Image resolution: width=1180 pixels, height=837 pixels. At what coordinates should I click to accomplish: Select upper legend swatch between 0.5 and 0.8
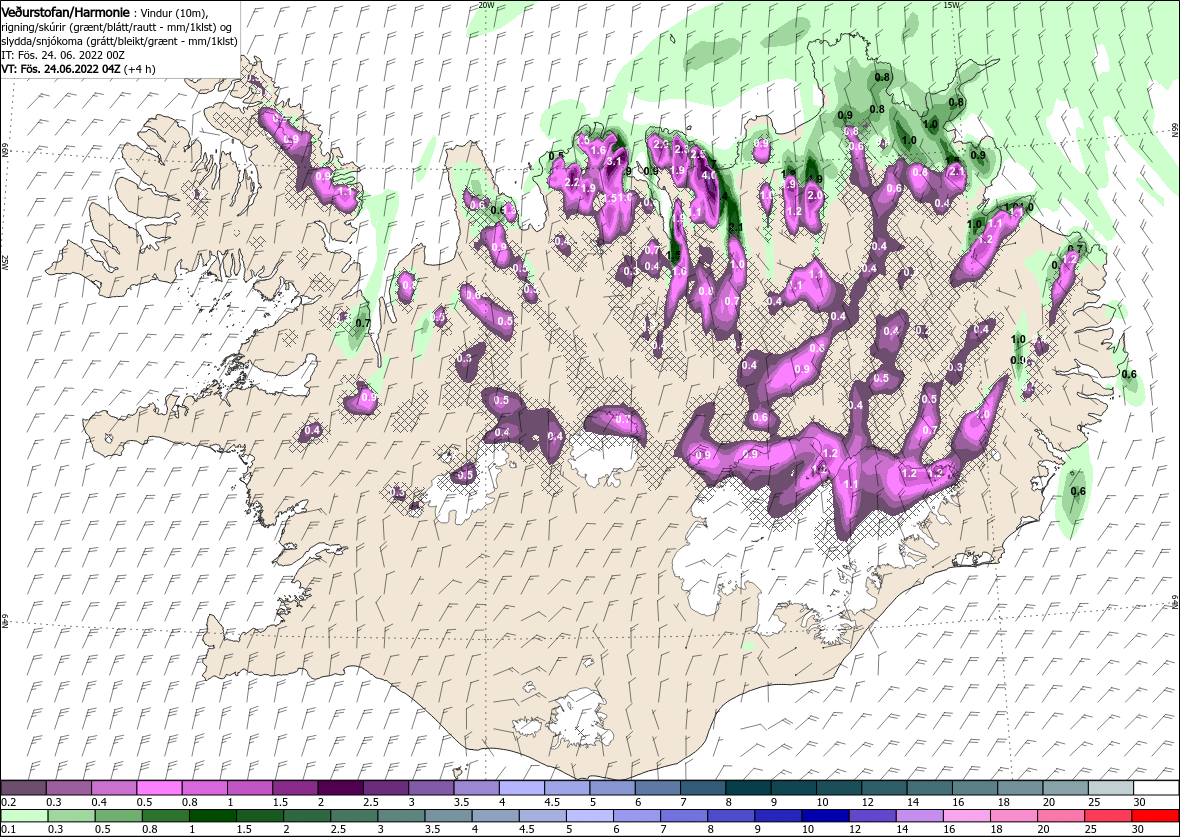tap(160, 788)
